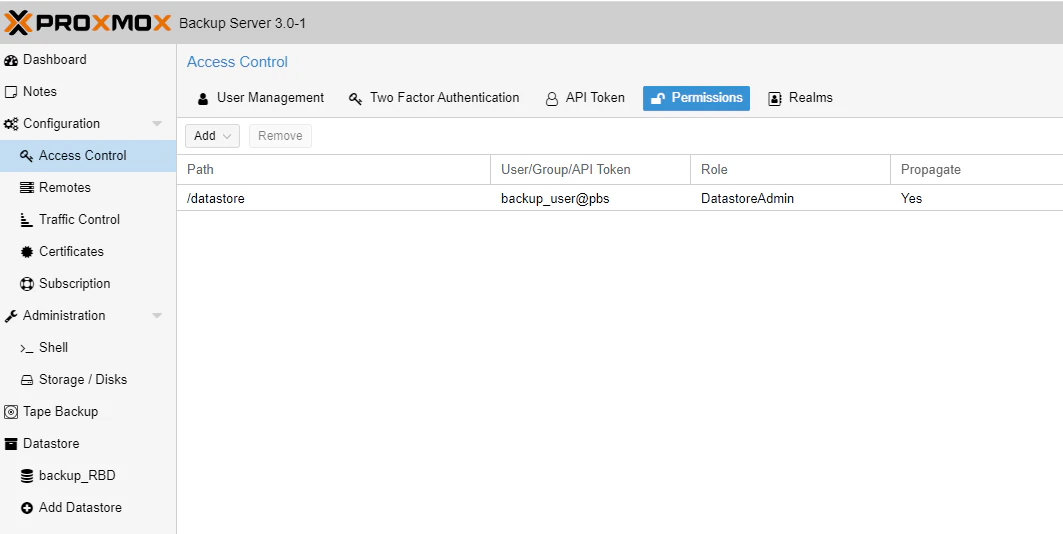
Task: Open the Realms tab
Action: coord(800,98)
